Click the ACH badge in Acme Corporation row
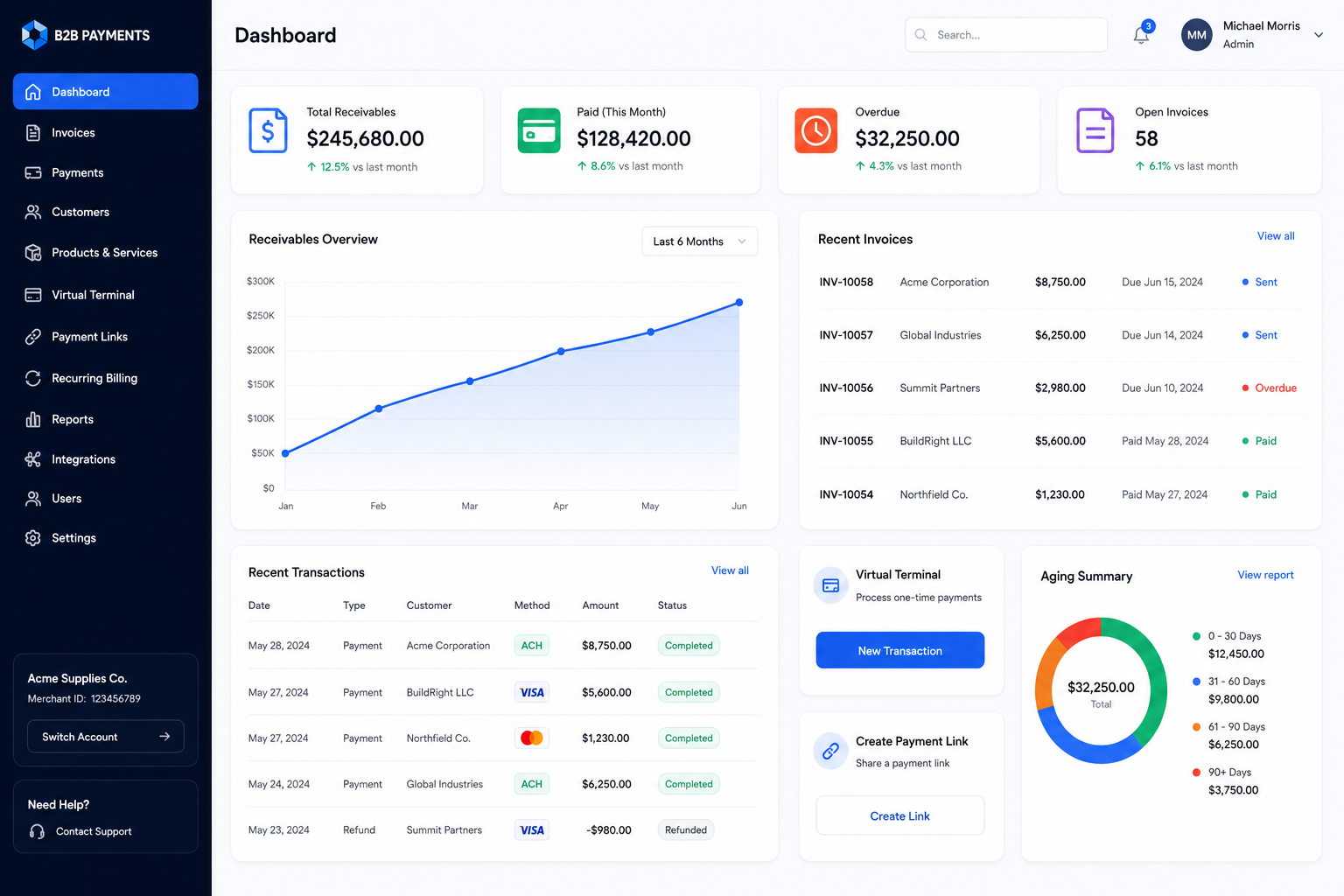The height and width of the screenshot is (896, 1344). pyautogui.click(x=532, y=646)
